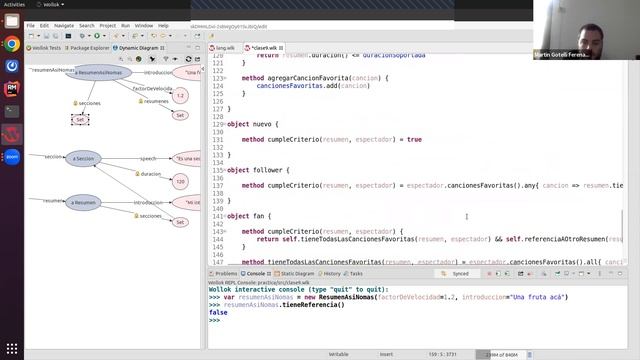
Task: Open Terminal from the dock
Action: pyautogui.click(x=12, y=111)
